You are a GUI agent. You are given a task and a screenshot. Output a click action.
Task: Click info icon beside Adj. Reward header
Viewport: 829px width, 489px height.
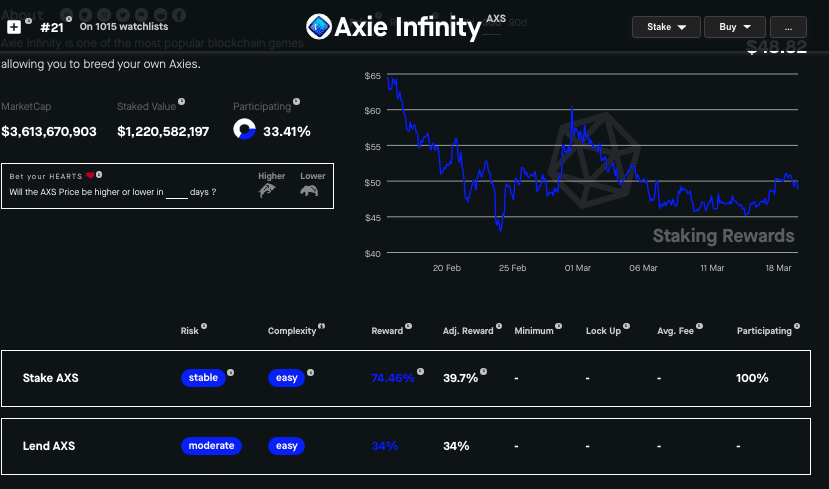pyautogui.click(x=498, y=328)
